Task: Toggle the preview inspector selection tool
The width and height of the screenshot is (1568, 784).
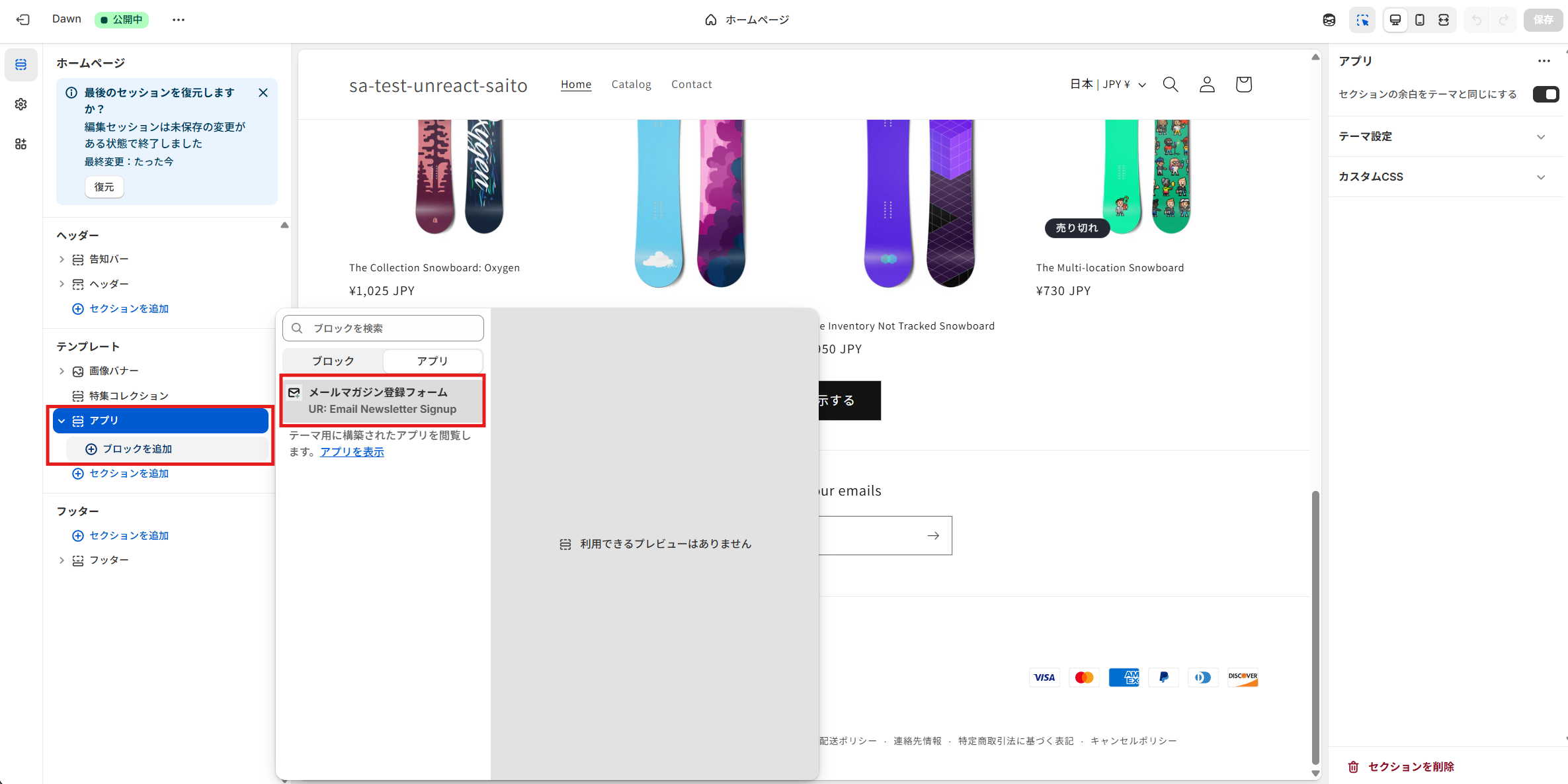Action: (x=1362, y=20)
